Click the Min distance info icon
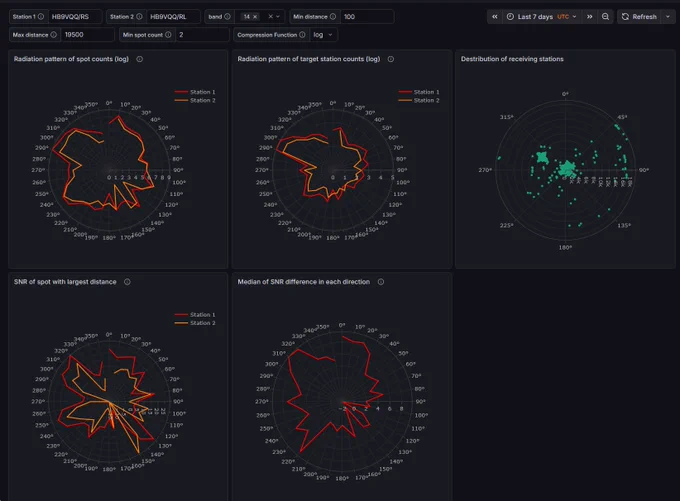The image size is (680, 501). point(333,16)
